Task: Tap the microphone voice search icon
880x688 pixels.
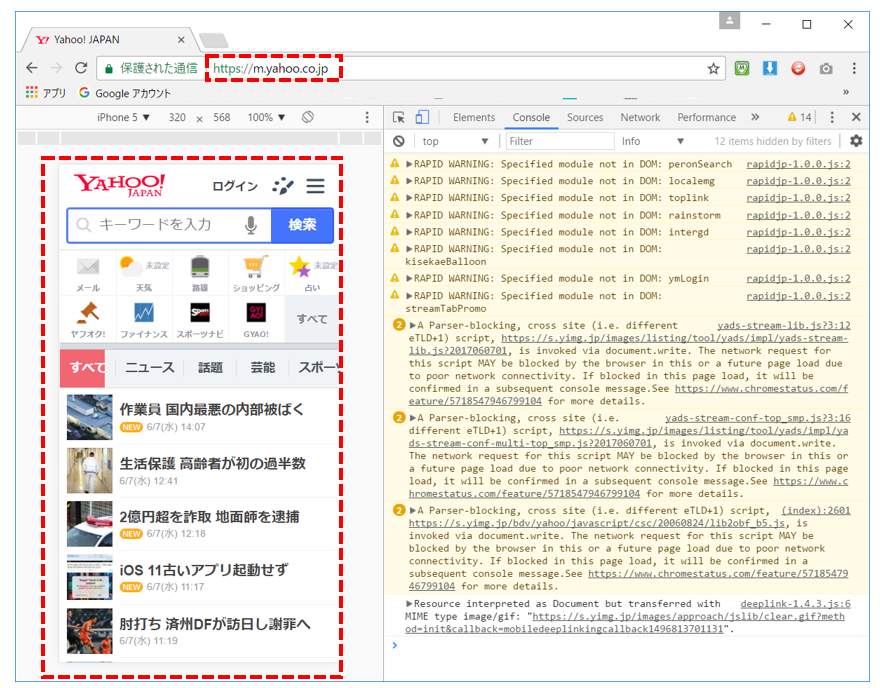Action: [x=251, y=225]
